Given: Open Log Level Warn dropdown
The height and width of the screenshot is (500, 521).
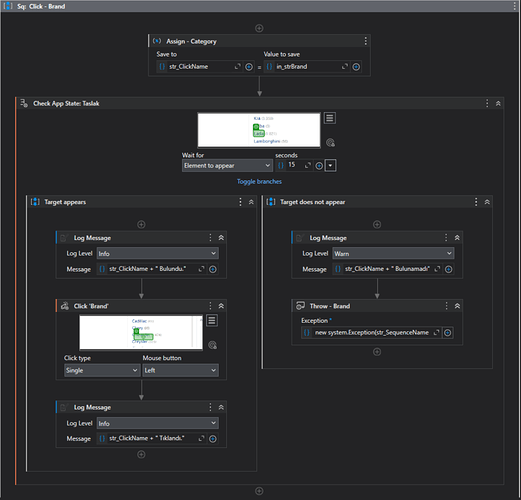Looking at the screenshot, I should point(393,253).
